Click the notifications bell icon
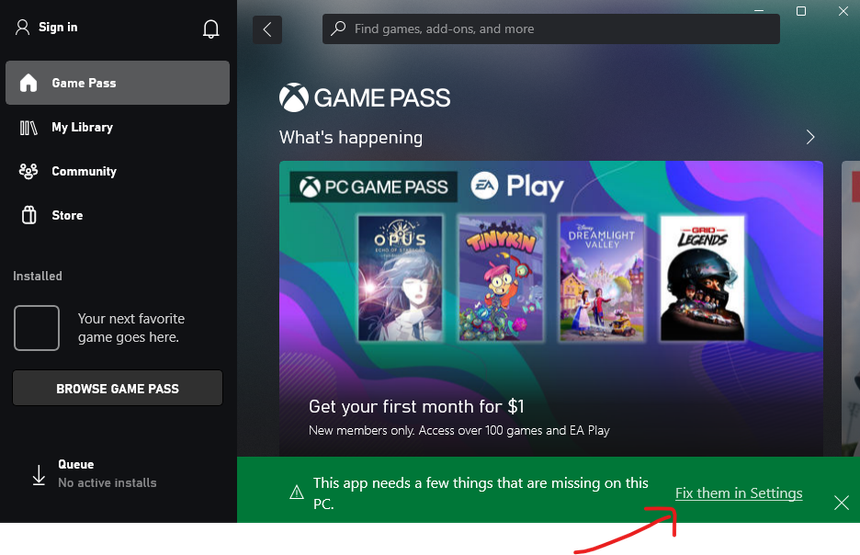The image size is (860, 555). (x=211, y=29)
